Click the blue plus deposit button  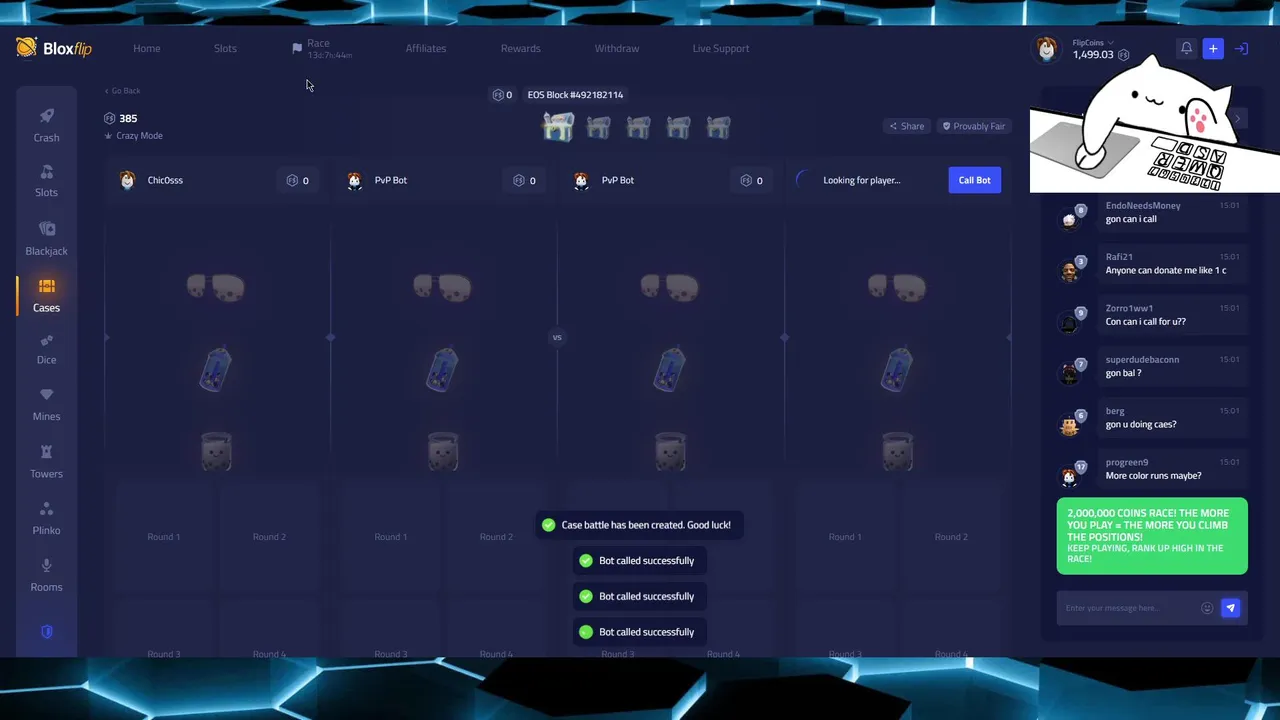coord(1213,48)
